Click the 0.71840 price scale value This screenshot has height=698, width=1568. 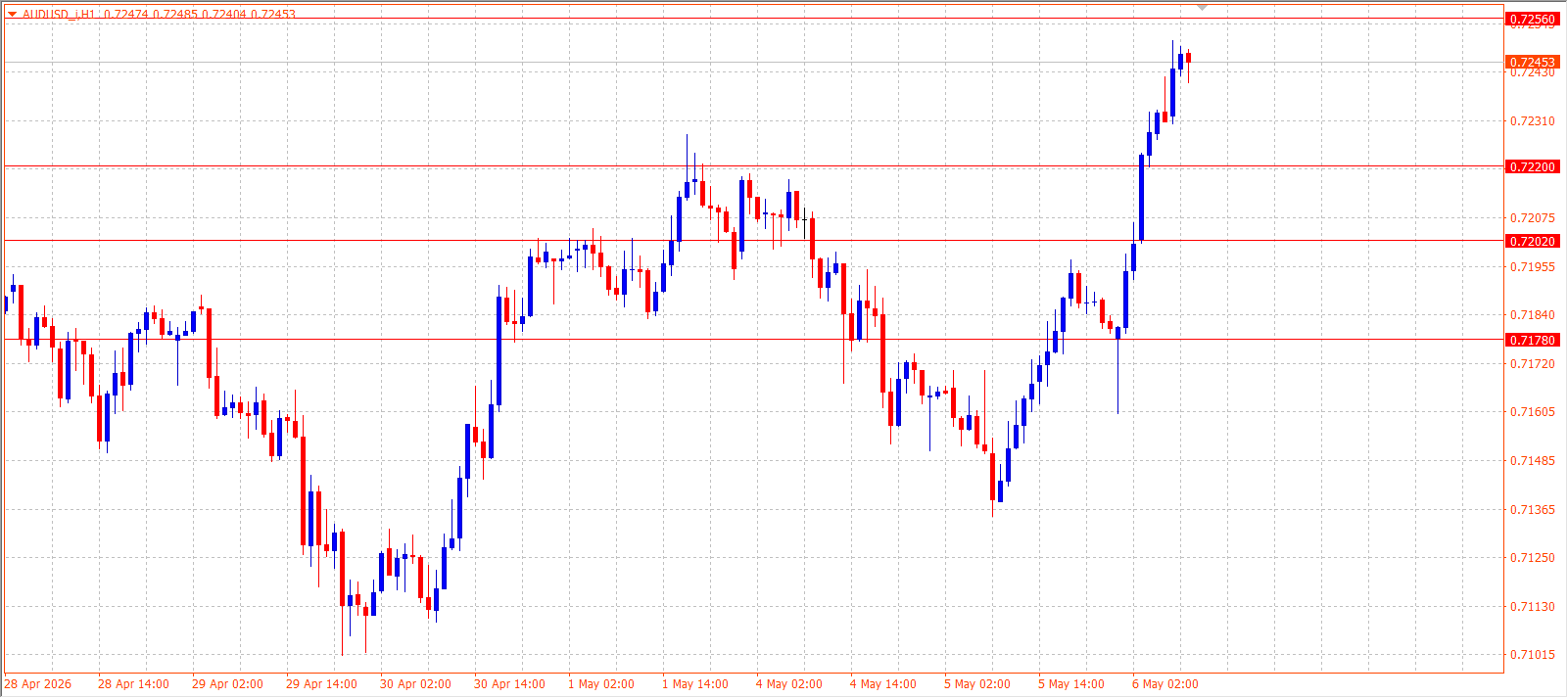[1533, 315]
